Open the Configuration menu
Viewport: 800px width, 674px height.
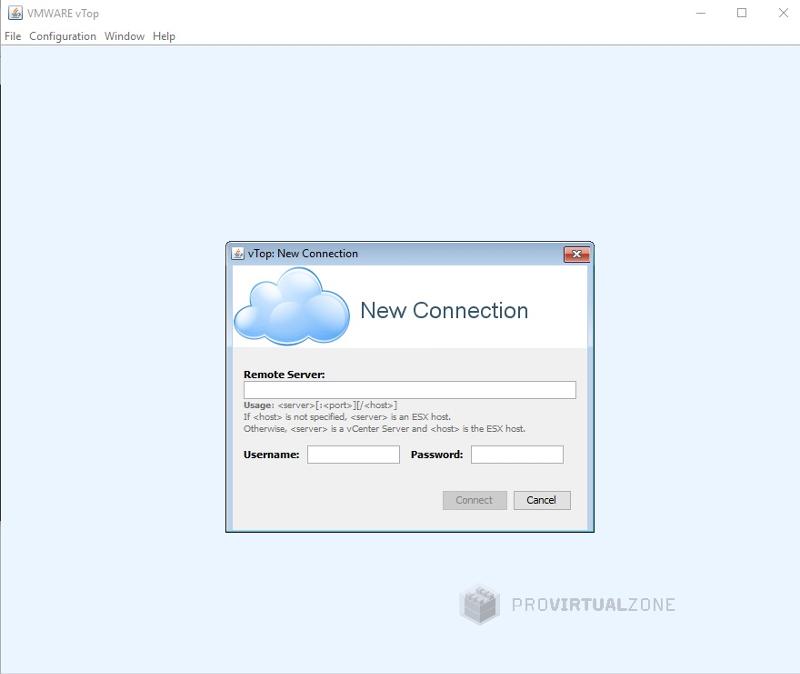[62, 36]
